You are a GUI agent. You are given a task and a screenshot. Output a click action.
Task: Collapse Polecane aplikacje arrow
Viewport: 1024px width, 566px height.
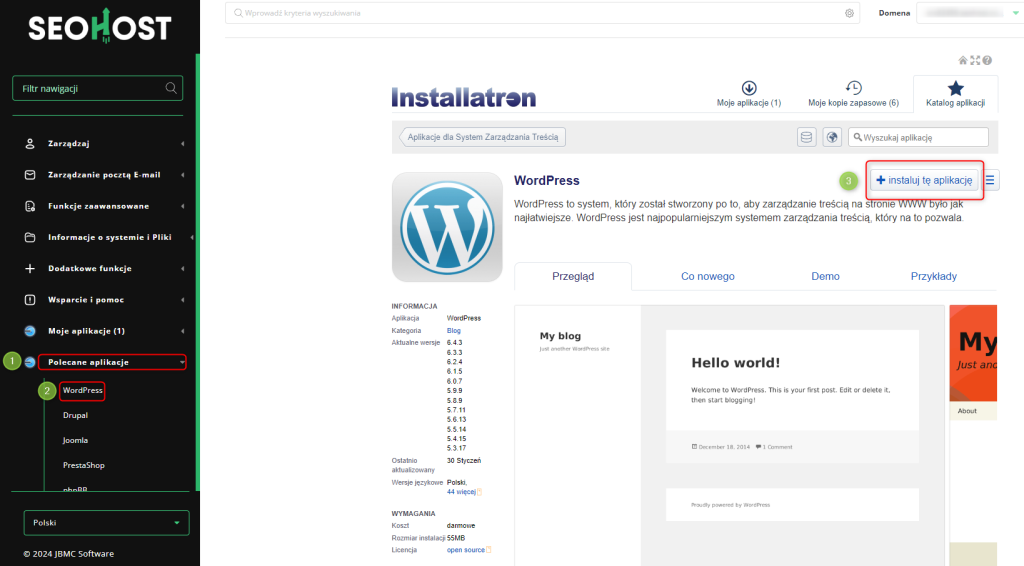[182, 362]
